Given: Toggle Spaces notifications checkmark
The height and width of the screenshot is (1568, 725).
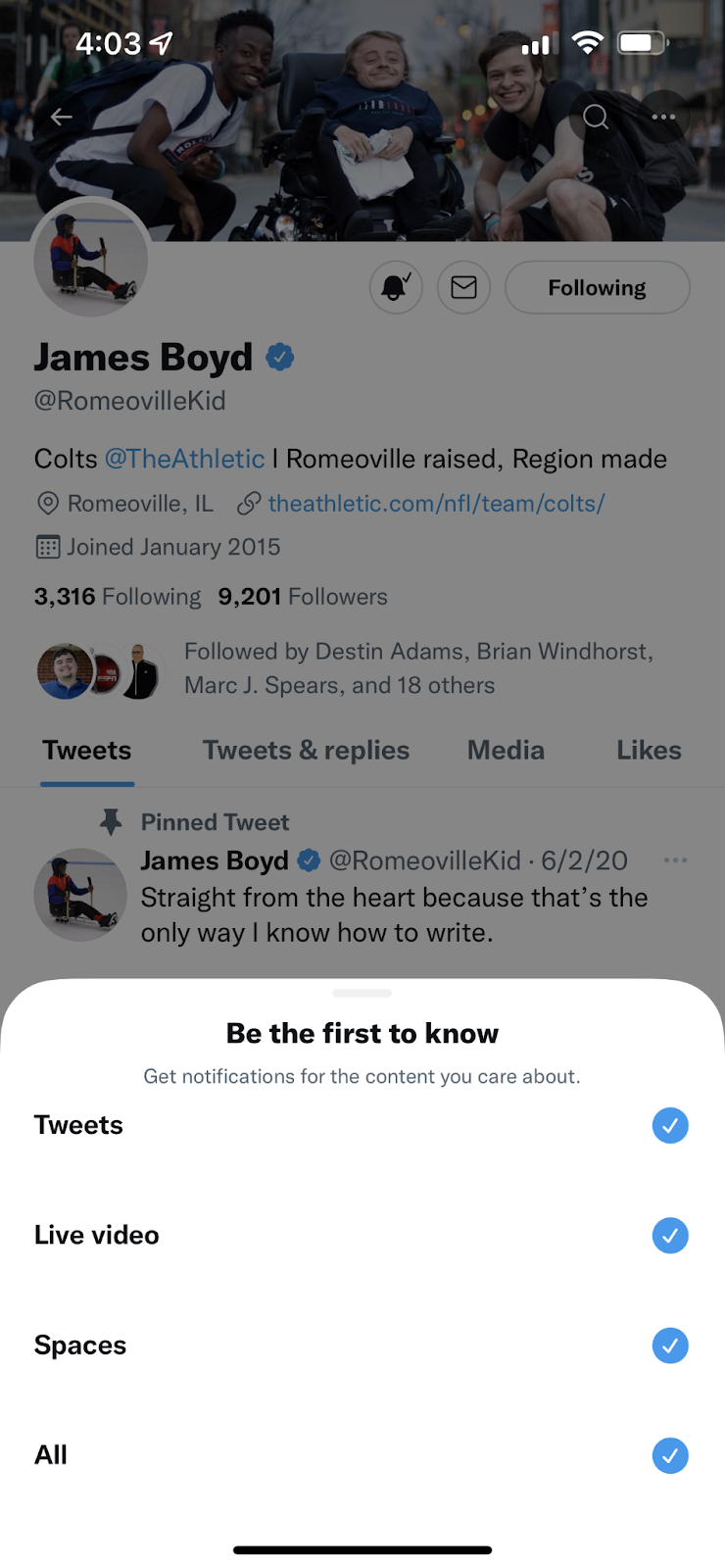Looking at the screenshot, I should click(x=670, y=1345).
